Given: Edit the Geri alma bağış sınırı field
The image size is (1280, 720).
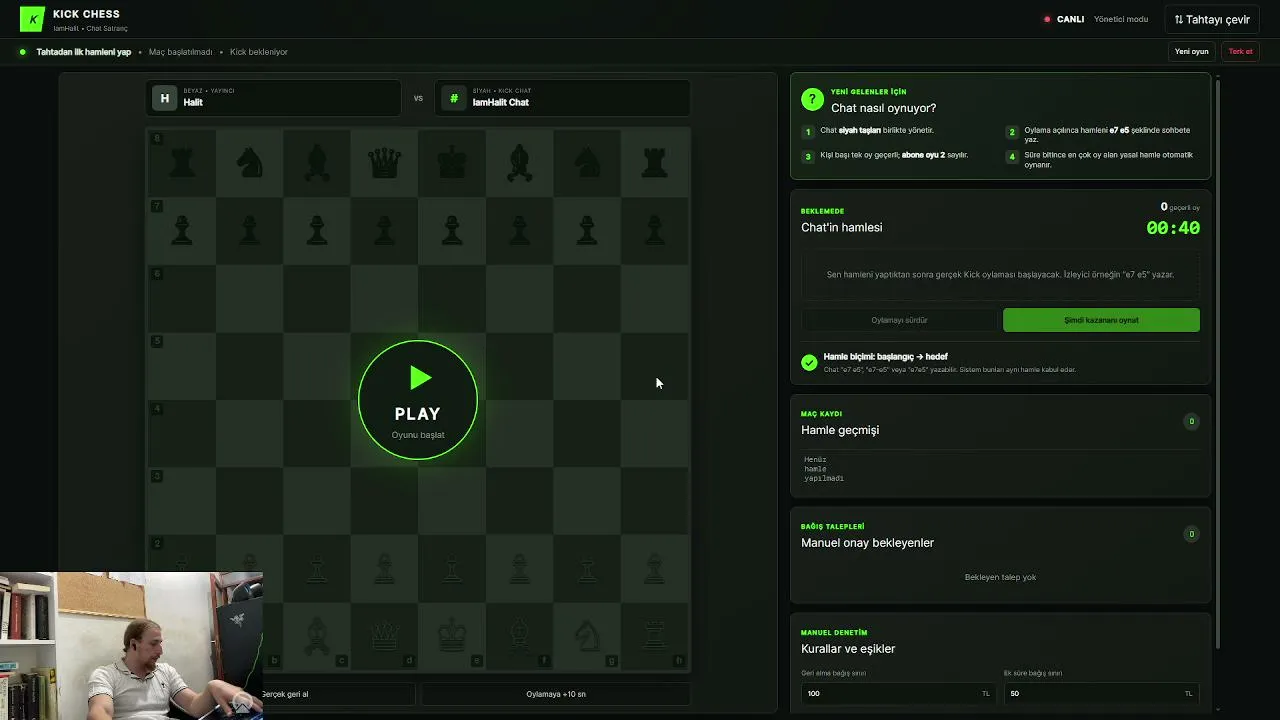Looking at the screenshot, I should point(897,693).
